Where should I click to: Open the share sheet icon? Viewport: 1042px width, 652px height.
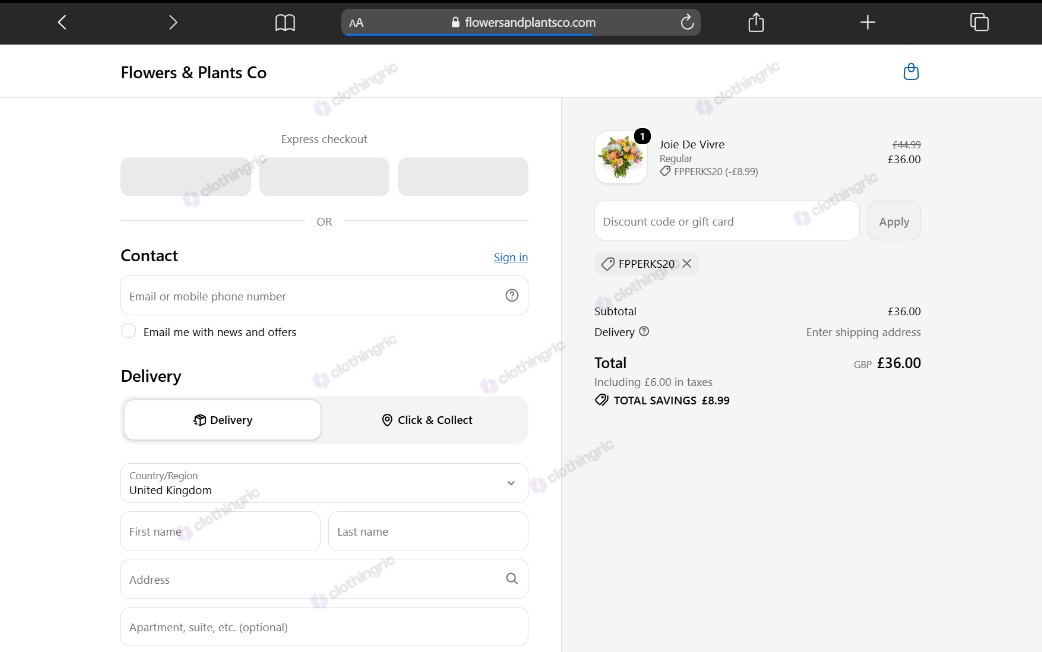coord(756,23)
